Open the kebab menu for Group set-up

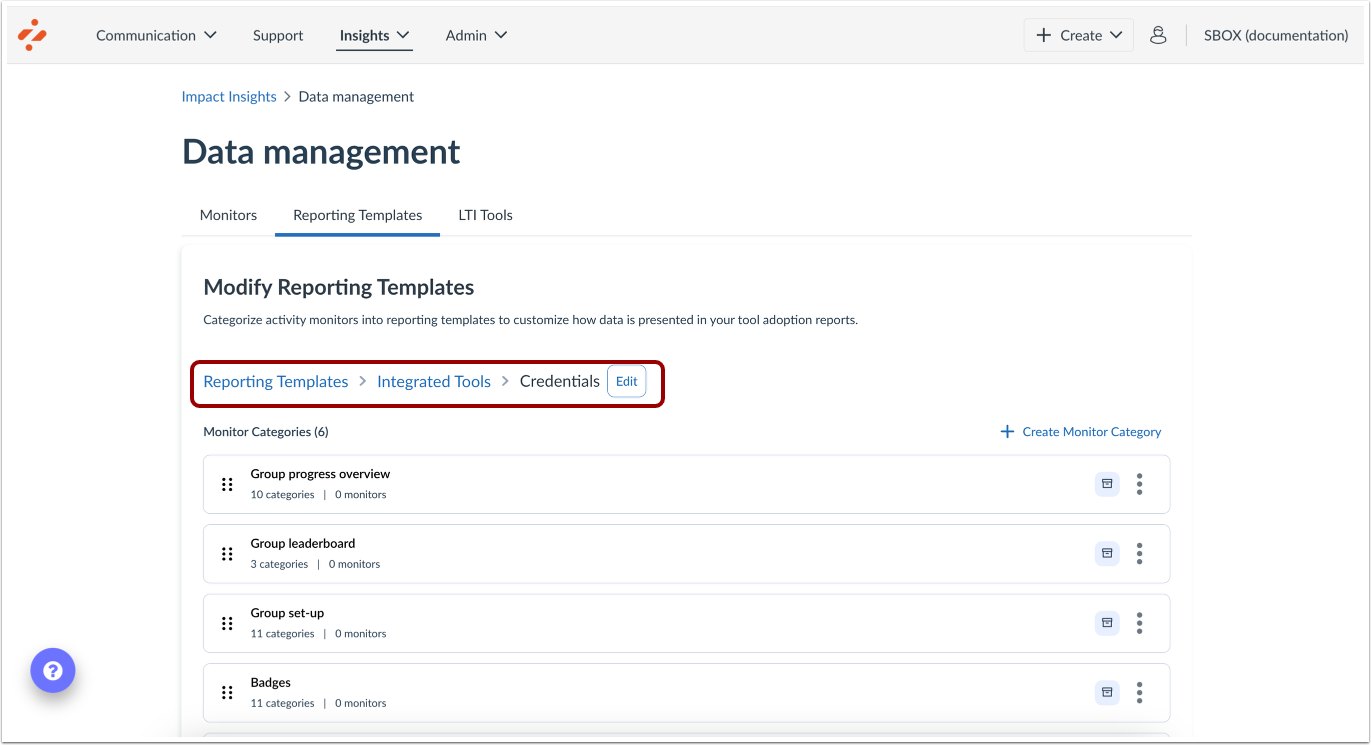pyautogui.click(x=1139, y=622)
